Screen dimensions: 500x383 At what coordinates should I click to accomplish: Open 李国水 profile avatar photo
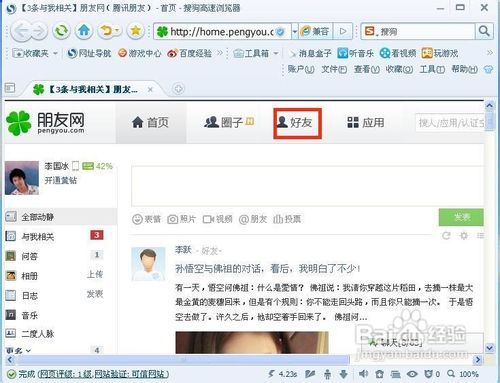tap(22, 178)
